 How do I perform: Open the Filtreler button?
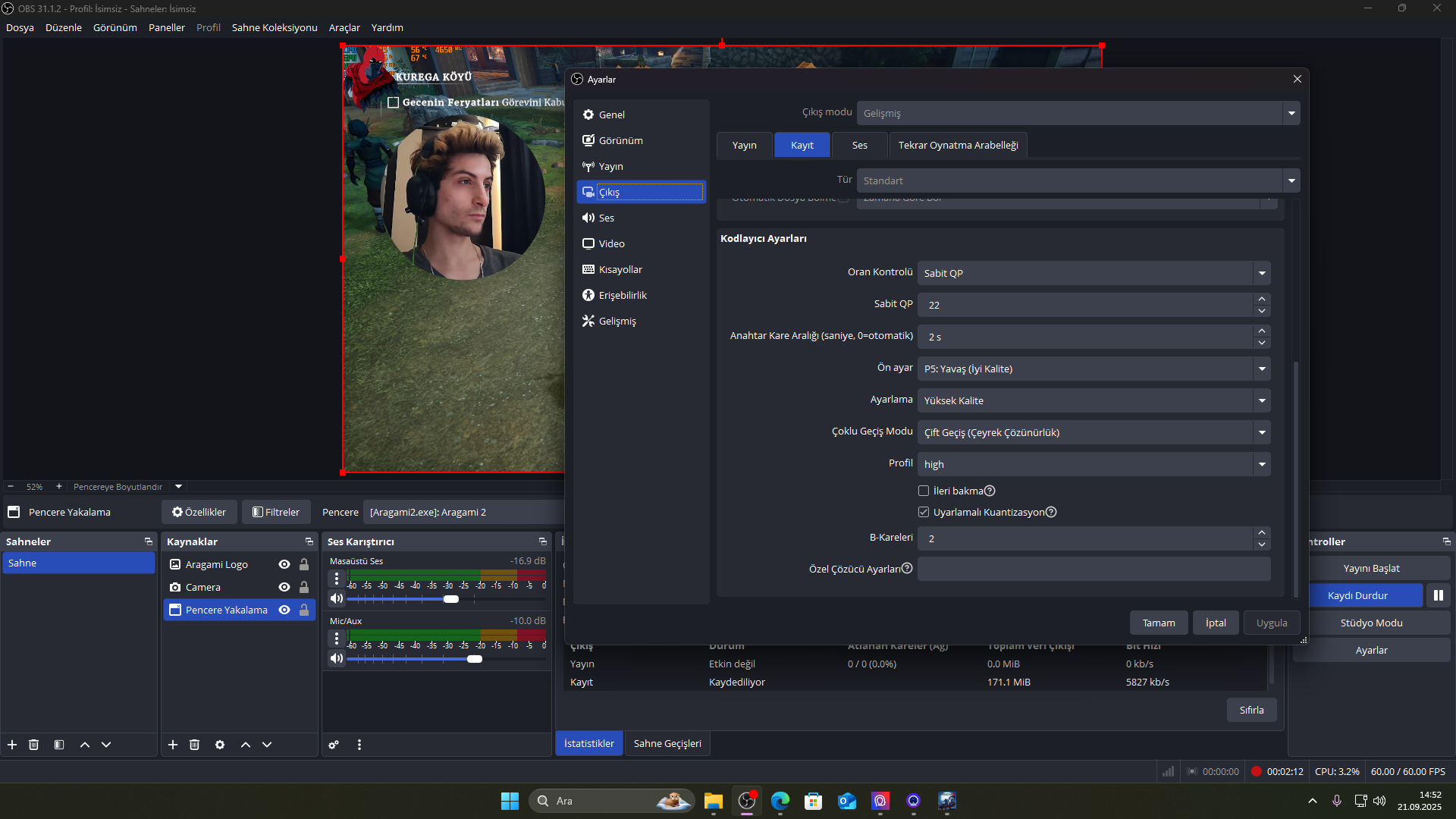click(276, 512)
